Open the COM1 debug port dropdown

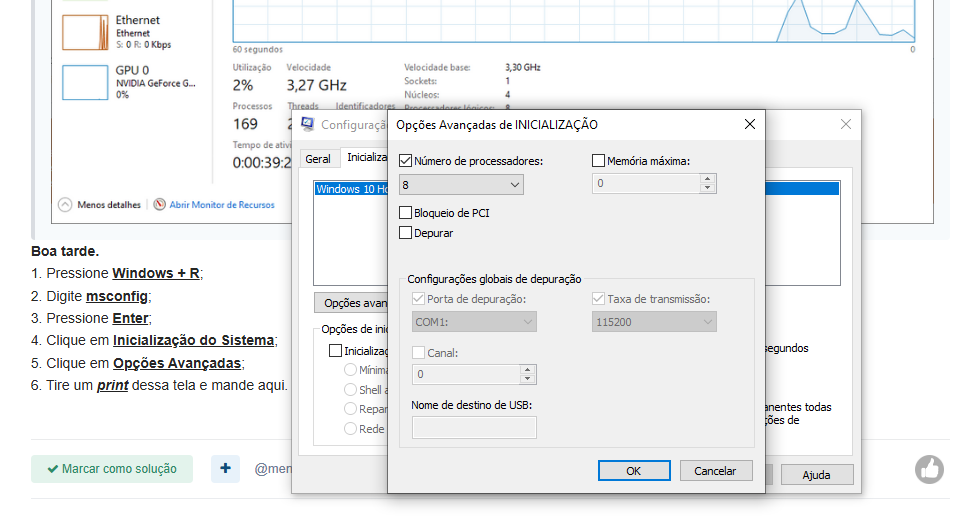474,322
